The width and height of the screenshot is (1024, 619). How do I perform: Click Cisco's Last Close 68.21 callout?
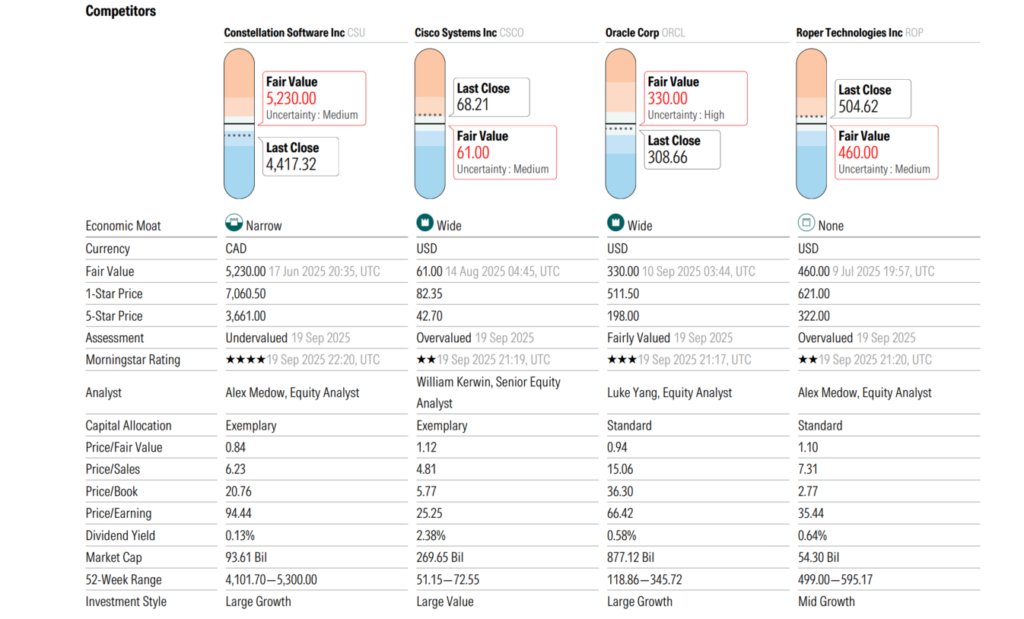click(493, 96)
